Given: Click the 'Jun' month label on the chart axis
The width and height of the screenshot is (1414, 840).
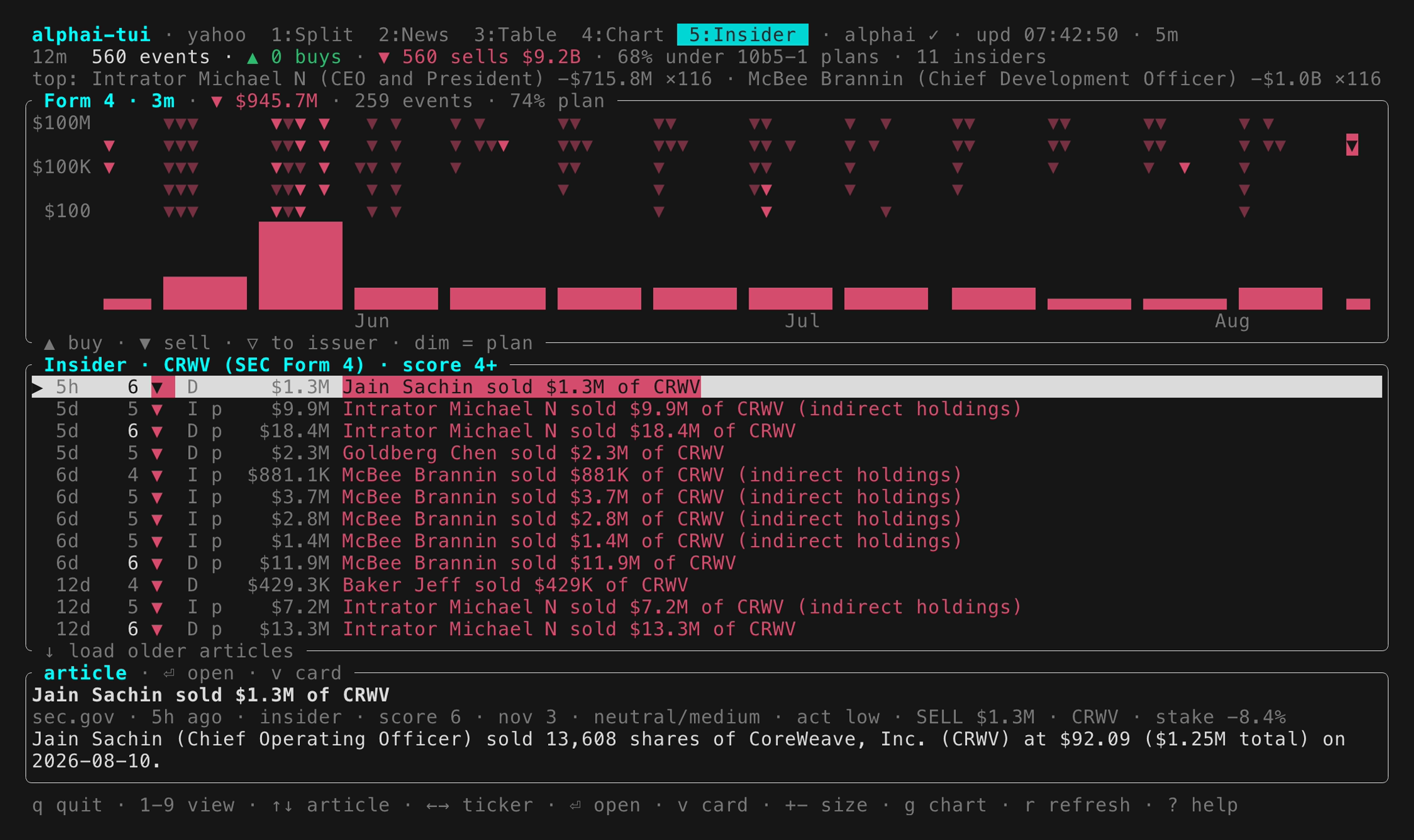Looking at the screenshot, I should click(x=372, y=321).
